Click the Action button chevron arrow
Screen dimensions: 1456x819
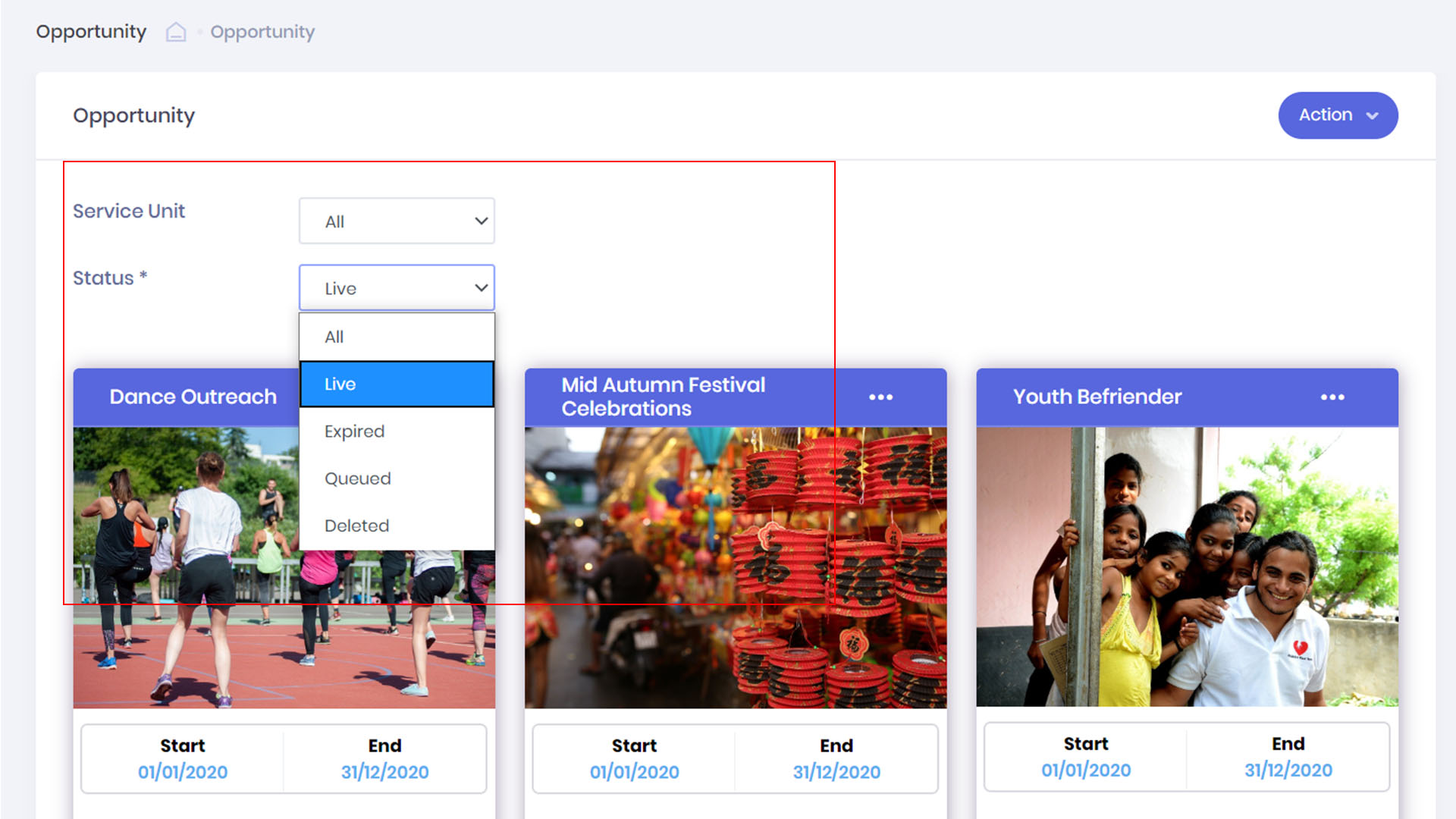[x=1372, y=116]
